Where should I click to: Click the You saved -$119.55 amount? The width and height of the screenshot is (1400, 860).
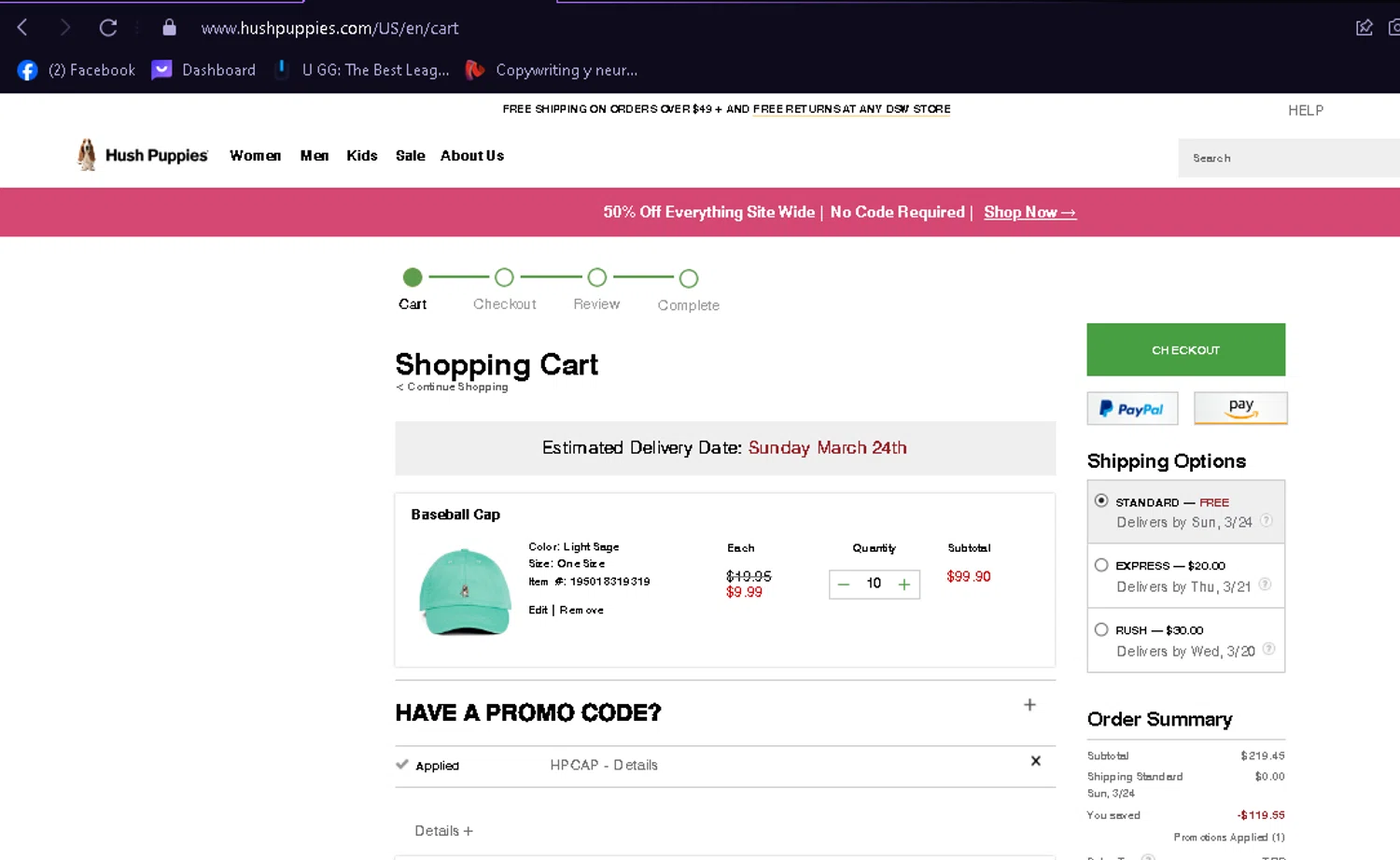coord(1261,815)
